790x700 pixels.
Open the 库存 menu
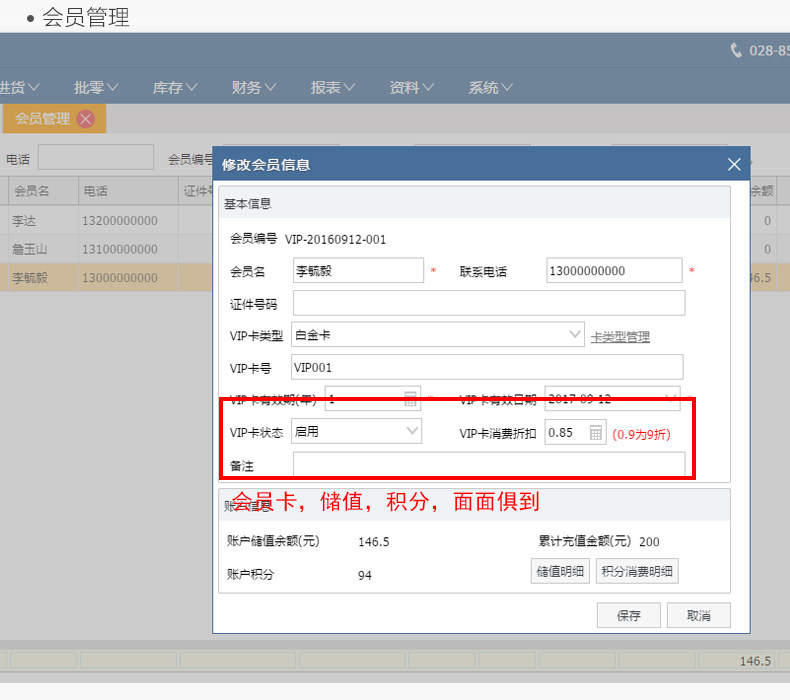[x=175, y=87]
